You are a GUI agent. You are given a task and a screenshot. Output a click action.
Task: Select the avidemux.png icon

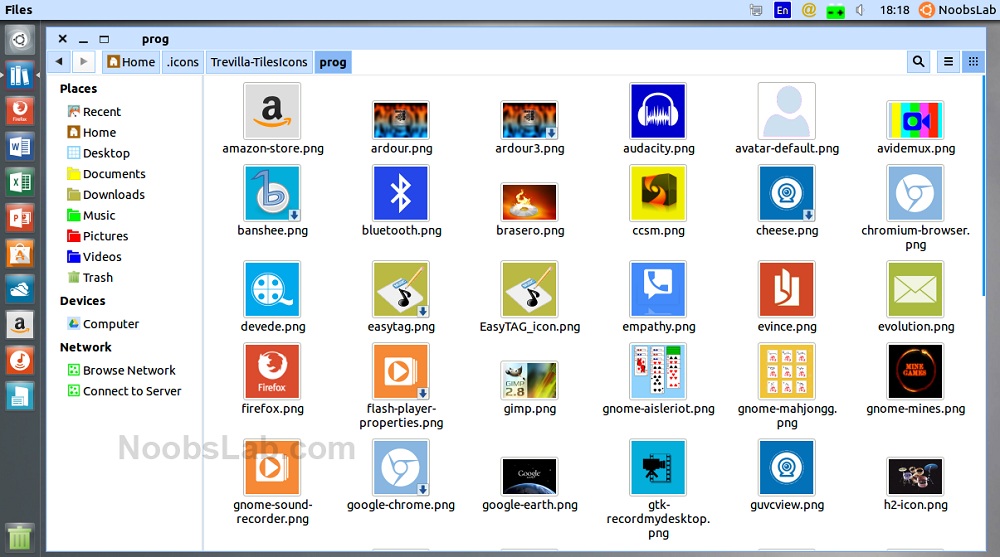click(x=915, y=120)
